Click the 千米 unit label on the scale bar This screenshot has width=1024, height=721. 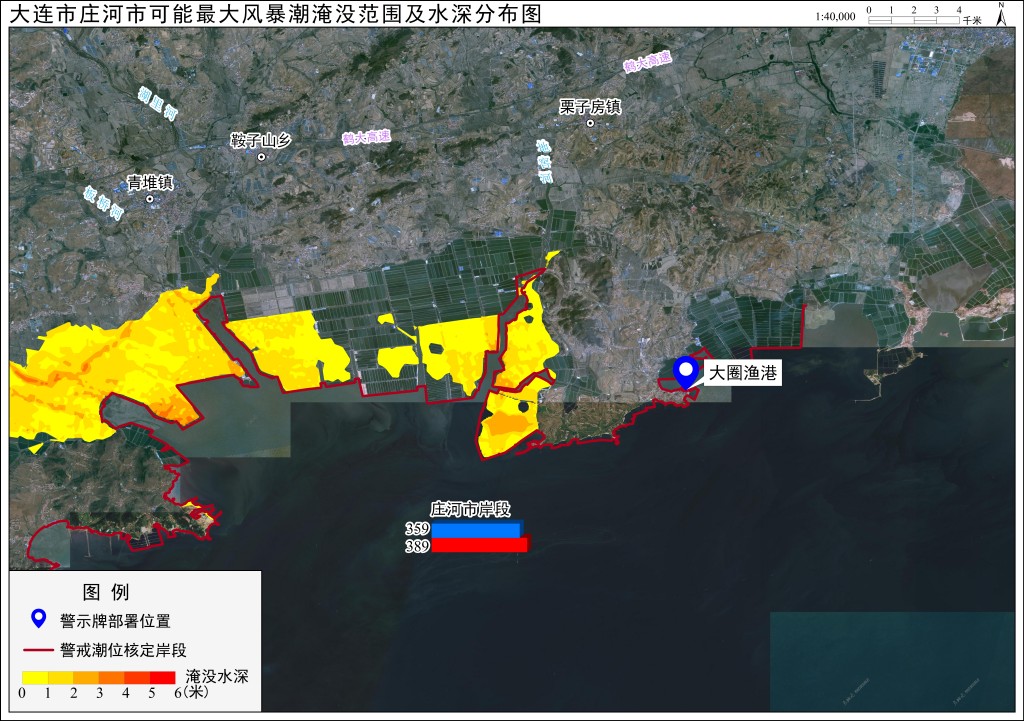[x=972, y=20]
